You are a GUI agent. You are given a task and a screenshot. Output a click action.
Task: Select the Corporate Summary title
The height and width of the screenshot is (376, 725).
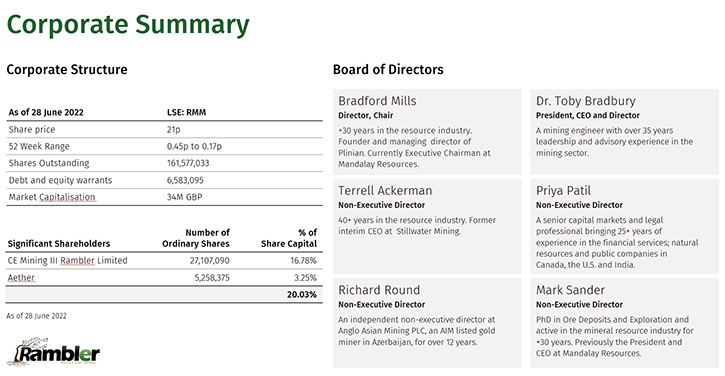point(128,25)
